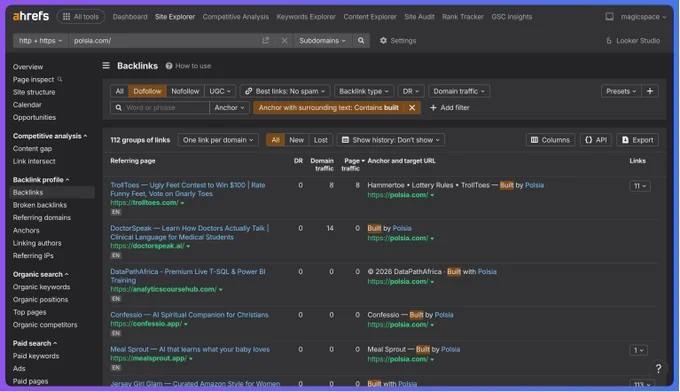Click the ahrefs logo
This screenshot has width=680, height=392.
pyautogui.click(x=31, y=16)
